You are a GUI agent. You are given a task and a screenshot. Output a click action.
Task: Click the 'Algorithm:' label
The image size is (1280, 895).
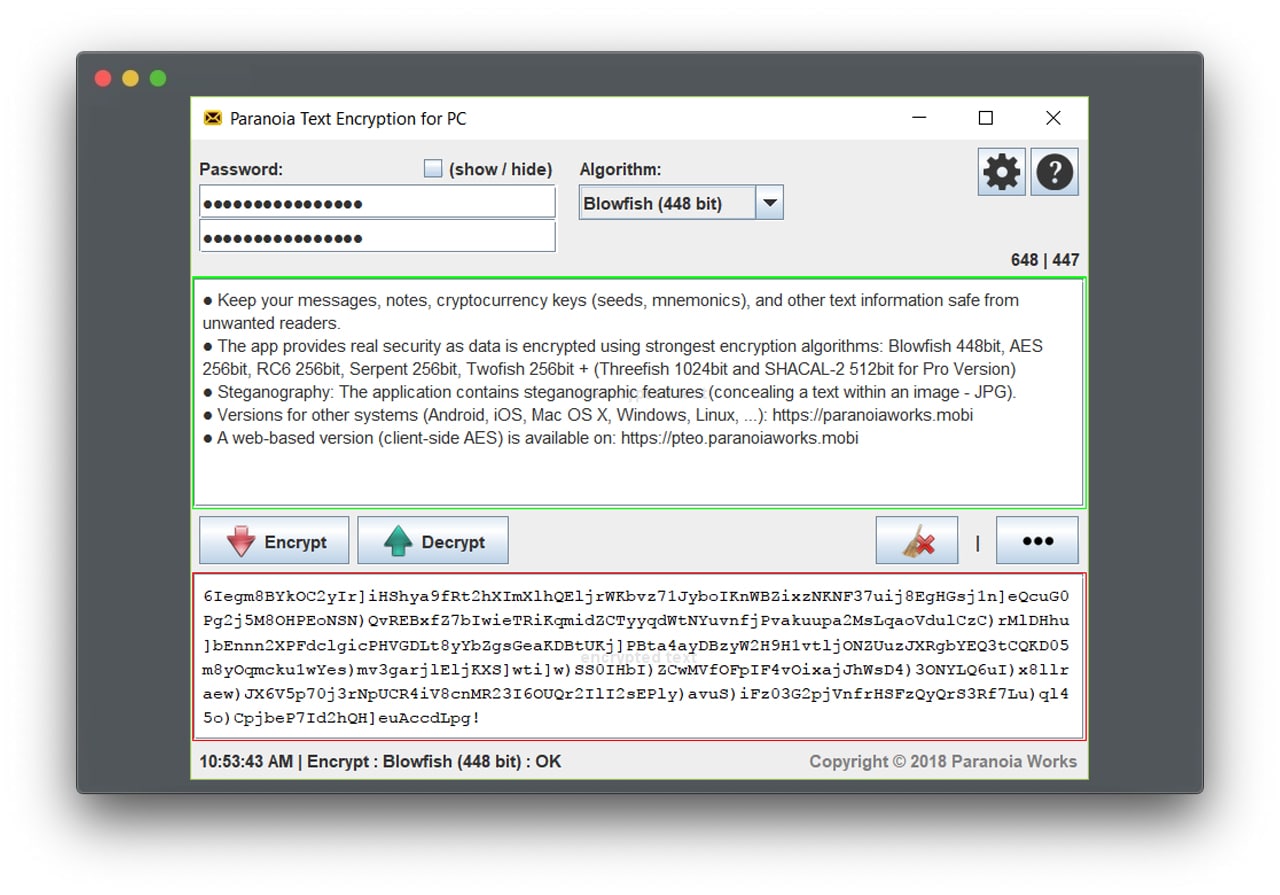[x=620, y=169]
